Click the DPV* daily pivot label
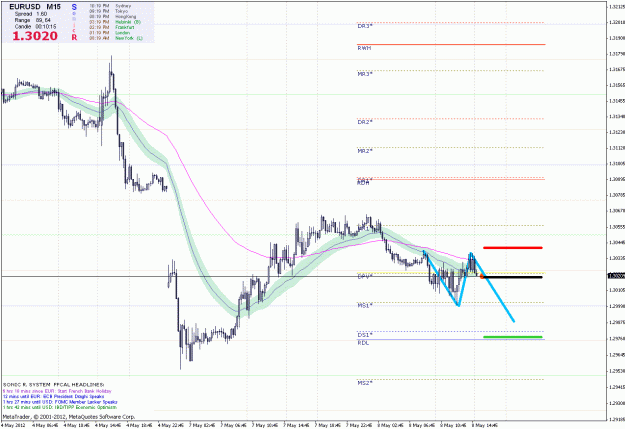Screen dimensions: 625x429 [x=365, y=276]
